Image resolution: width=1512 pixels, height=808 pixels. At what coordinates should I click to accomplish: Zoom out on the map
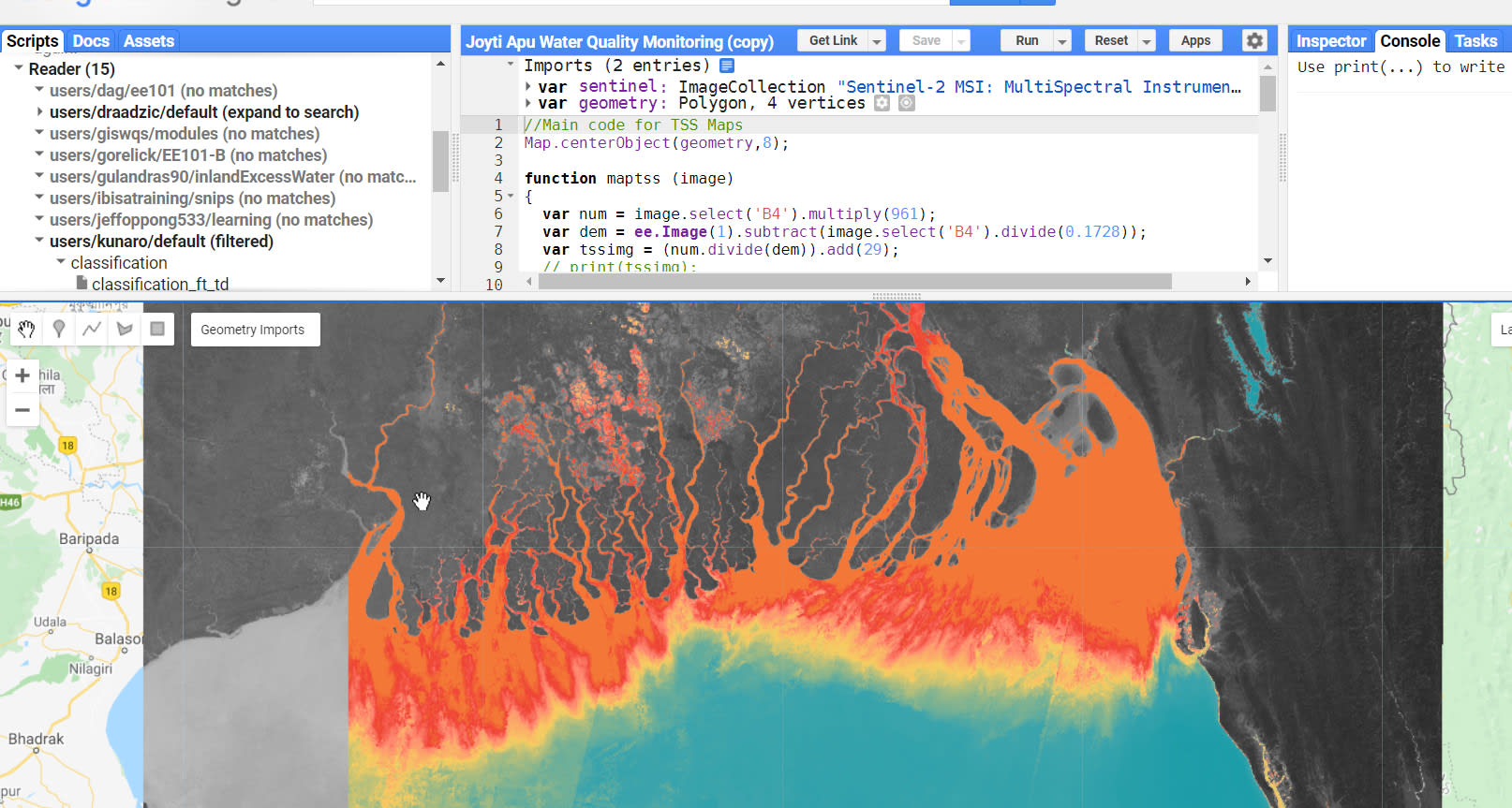point(22,410)
